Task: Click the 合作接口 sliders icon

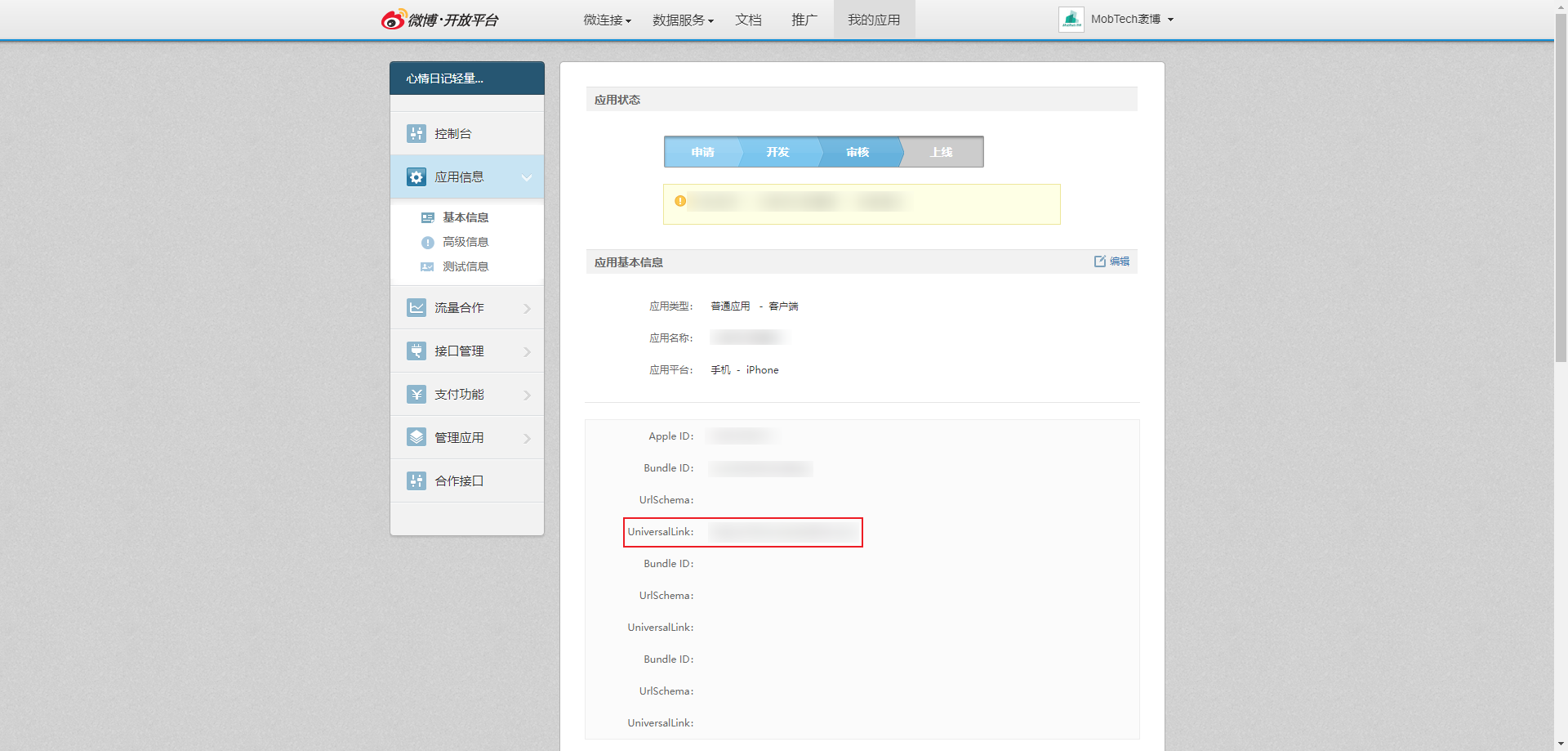Action: [416, 481]
